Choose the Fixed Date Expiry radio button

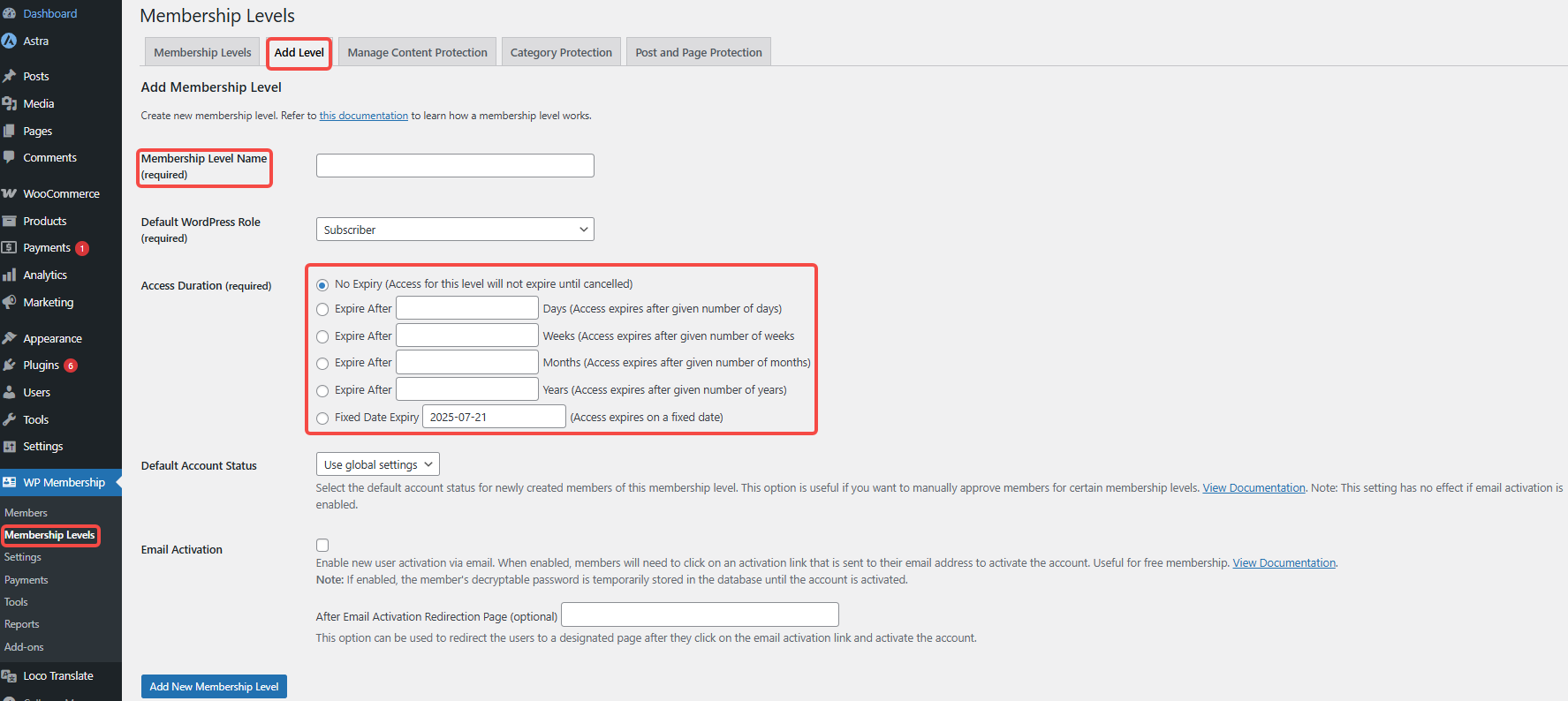[322, 418]
